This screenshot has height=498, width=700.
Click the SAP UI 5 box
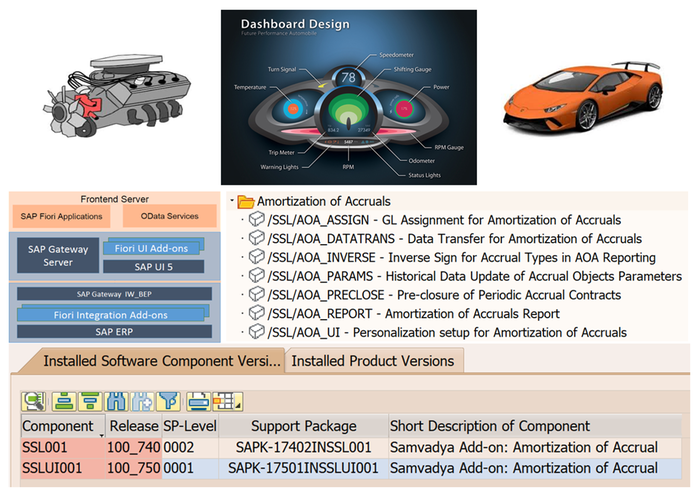154,267
